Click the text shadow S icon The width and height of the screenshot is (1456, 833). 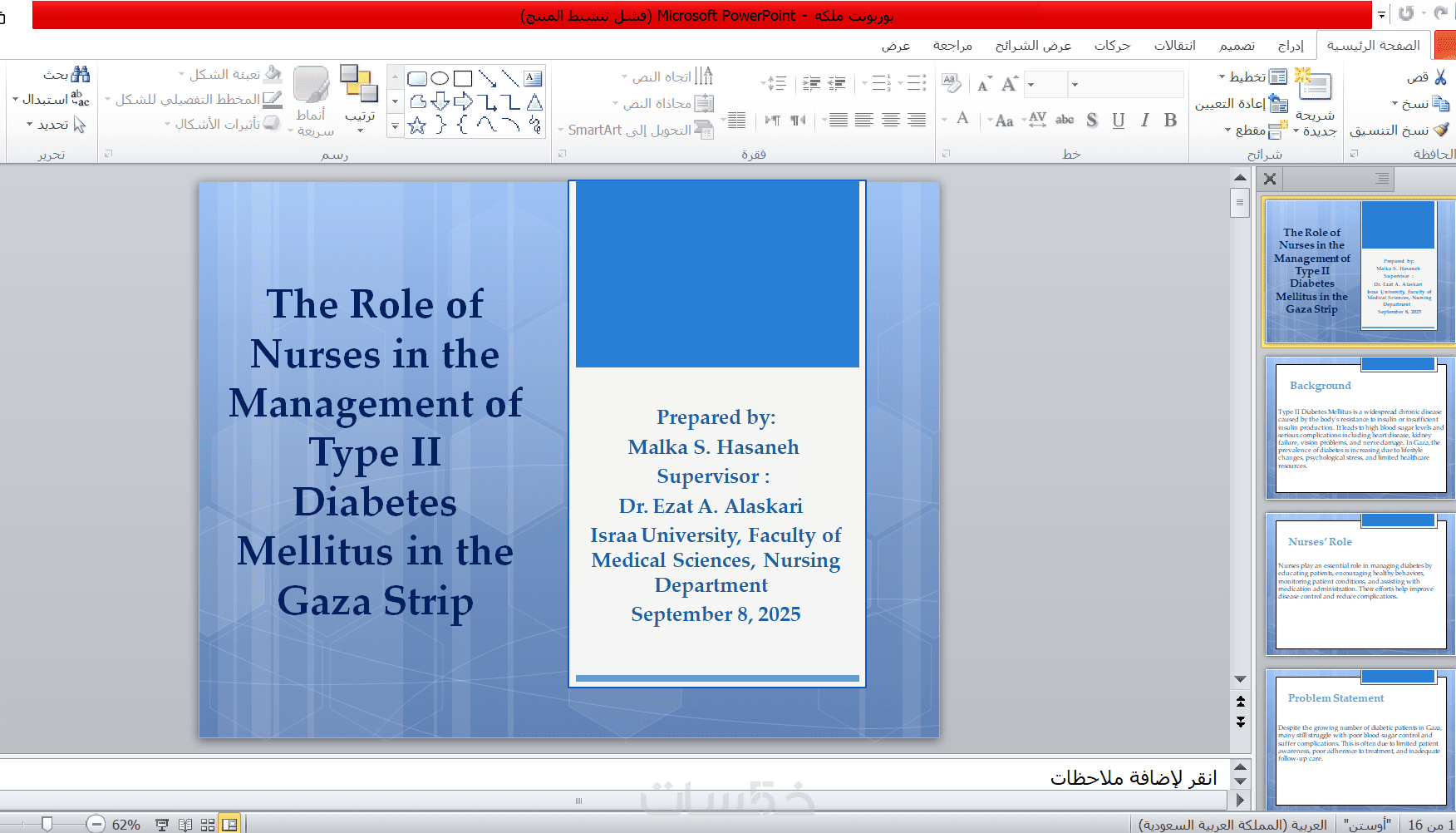point(1092,121)
